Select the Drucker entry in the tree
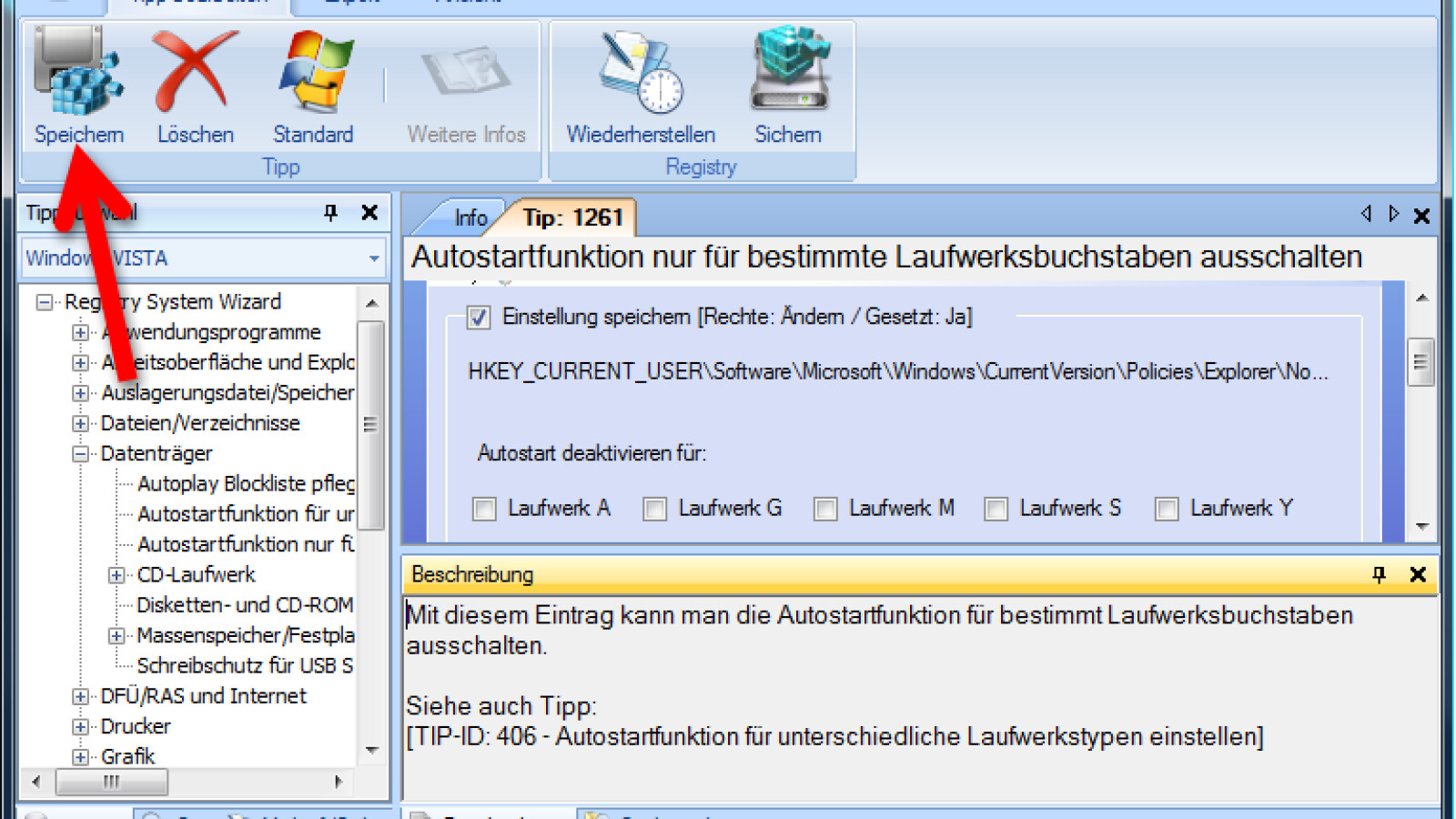This screenshot has width=1456, height=819. pyautogui.click(x=134, y=726)
